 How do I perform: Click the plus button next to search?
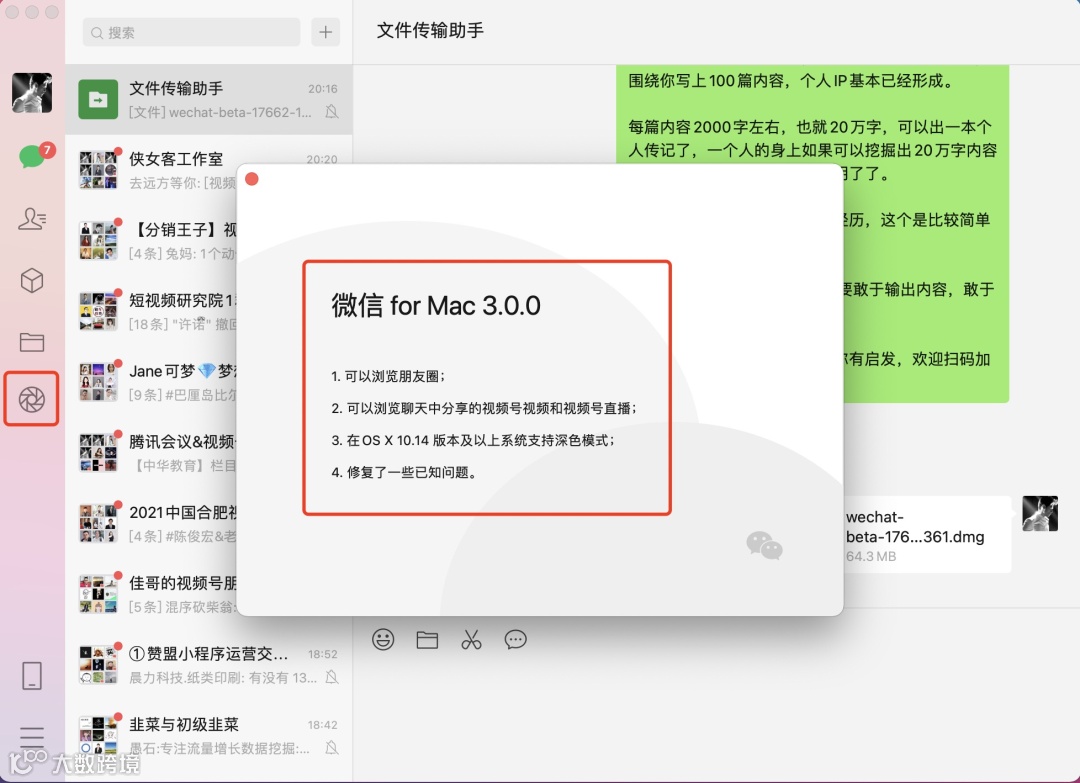(x=326, y=32)
